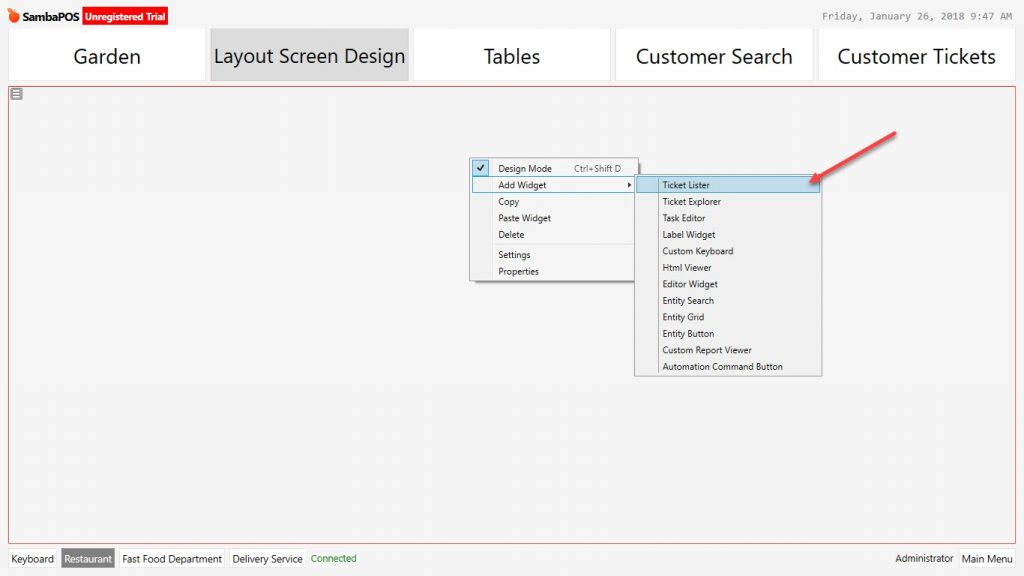1024x576 pixels.
Task: Switch to Delivery Service department
Action: click(x=267, y=558)
